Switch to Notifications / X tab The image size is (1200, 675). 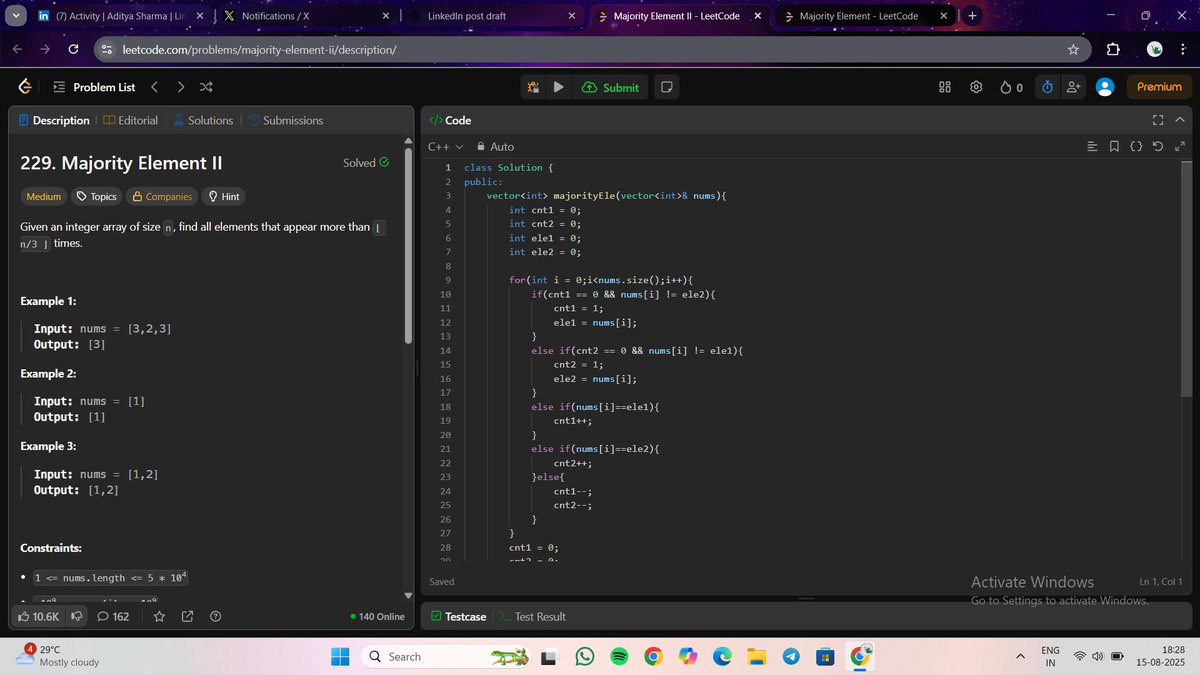(307, 16)
